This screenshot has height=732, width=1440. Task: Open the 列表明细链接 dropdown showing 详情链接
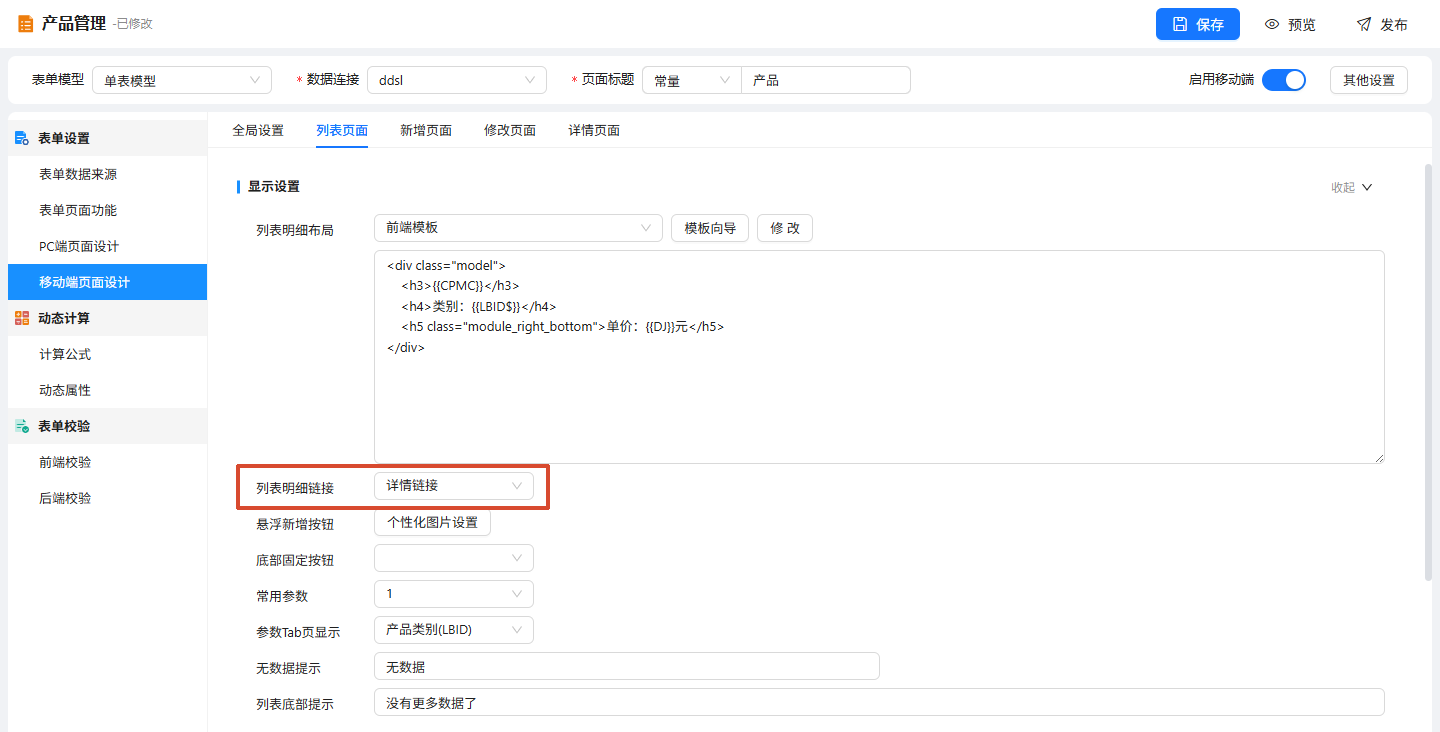454,486
